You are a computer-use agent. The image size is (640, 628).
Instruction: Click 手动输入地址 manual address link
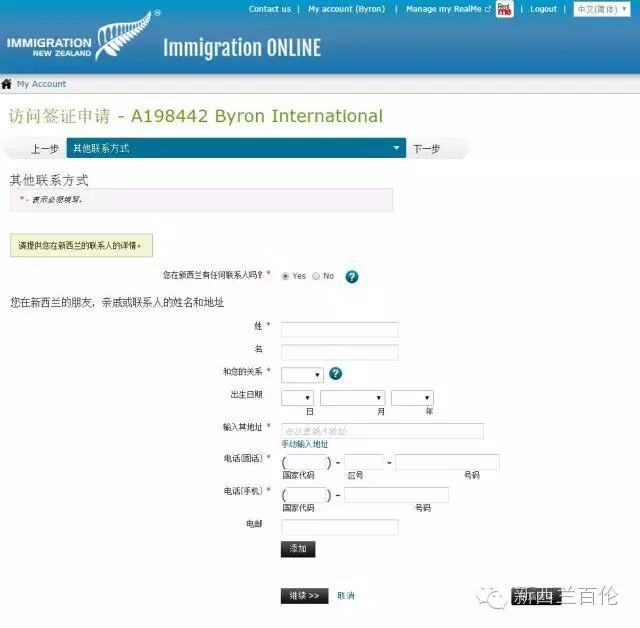(x=304, y=444)
